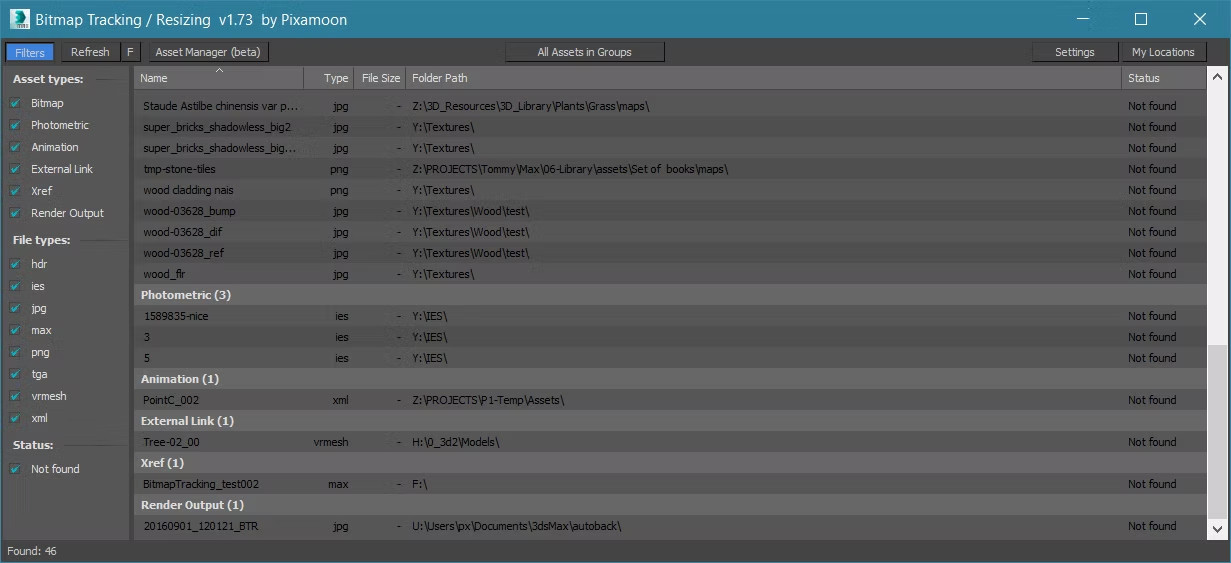Select the wood cladding nais row
This screenshot has height=563, width=1231.
[x=670, y=190]
